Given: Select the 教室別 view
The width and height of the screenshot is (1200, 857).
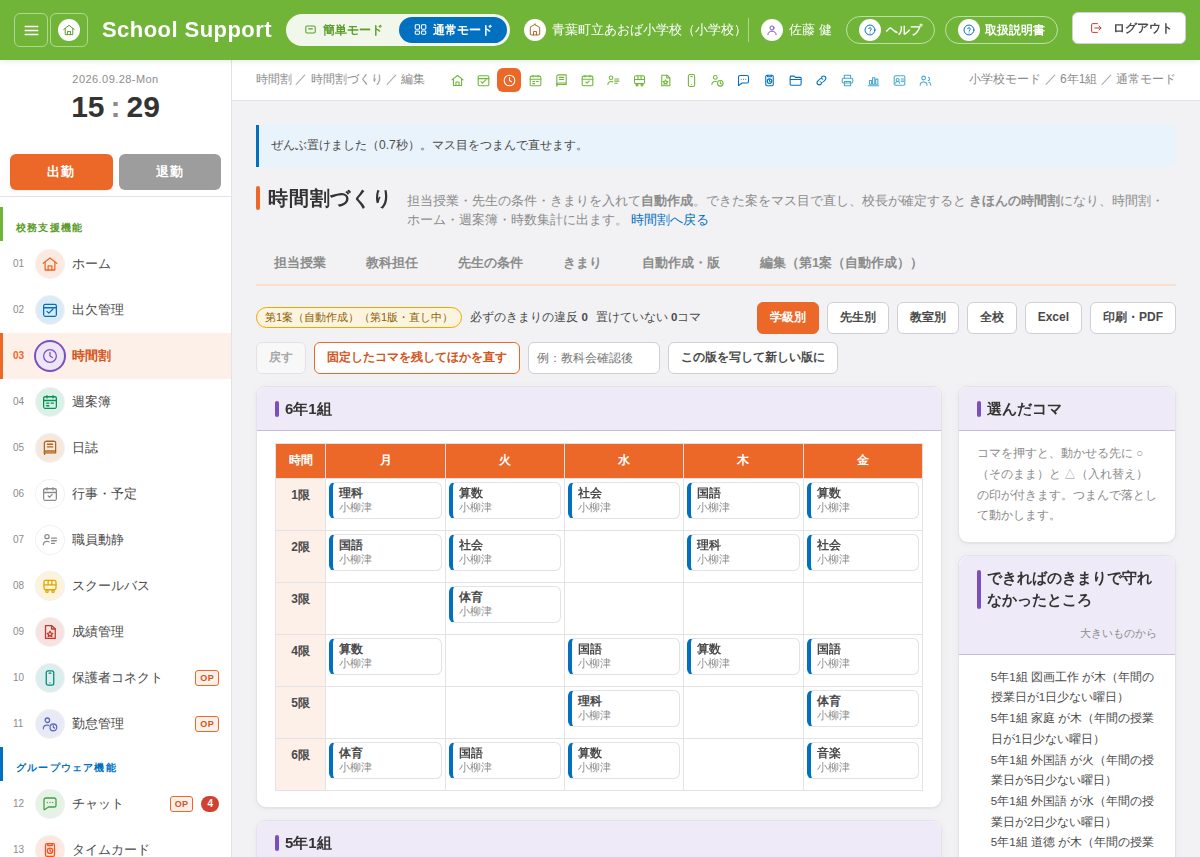Looking at the screenshot, I should pyautogui.click(x=928, y=317).
